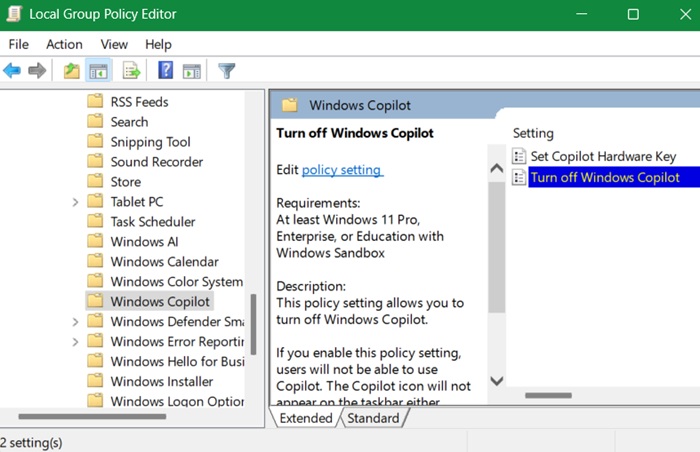The image size is (700, 452).
Task: Expand Windows Defender SmartScreen node
Action: [x=75, y=322]
